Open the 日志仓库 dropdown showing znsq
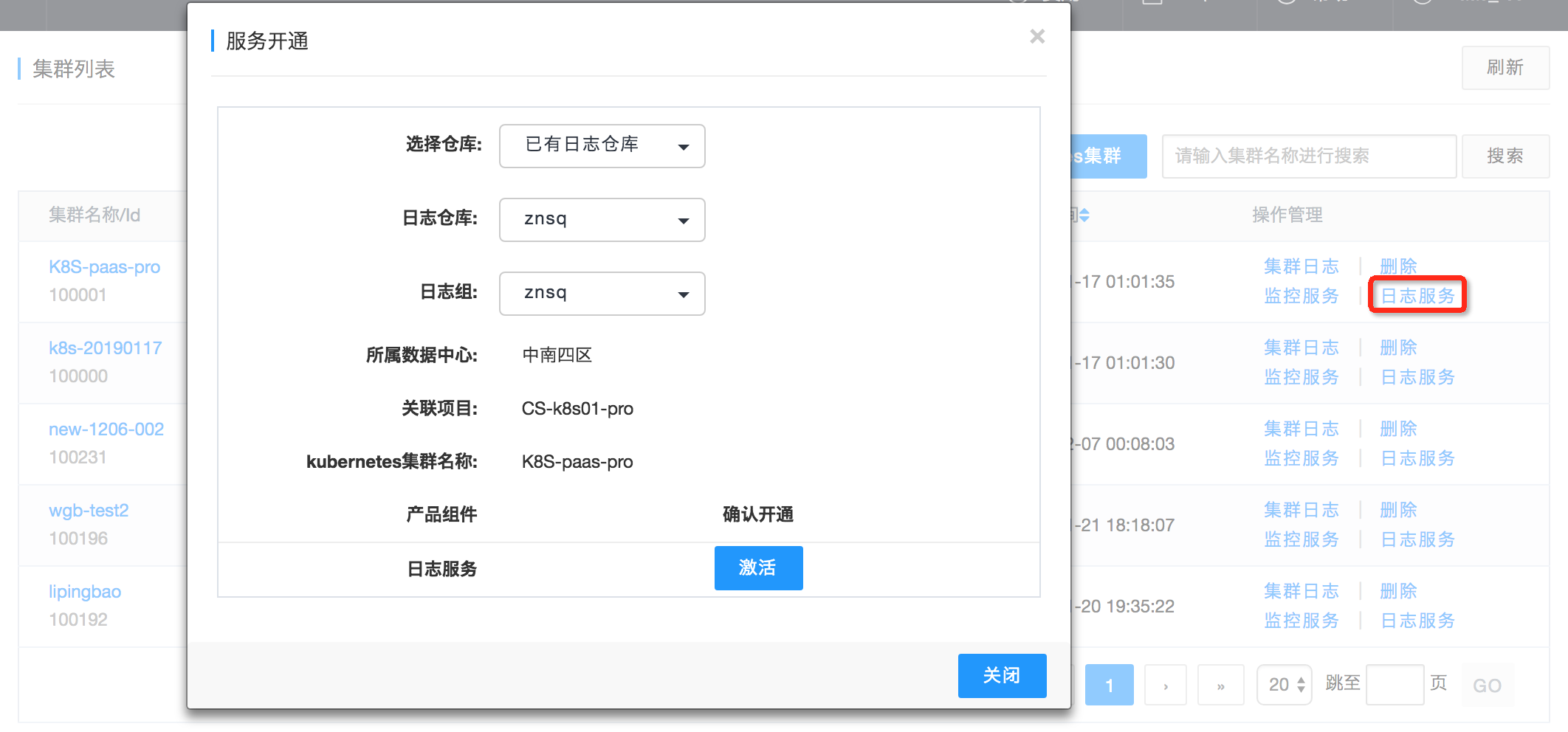 [602, 219]
